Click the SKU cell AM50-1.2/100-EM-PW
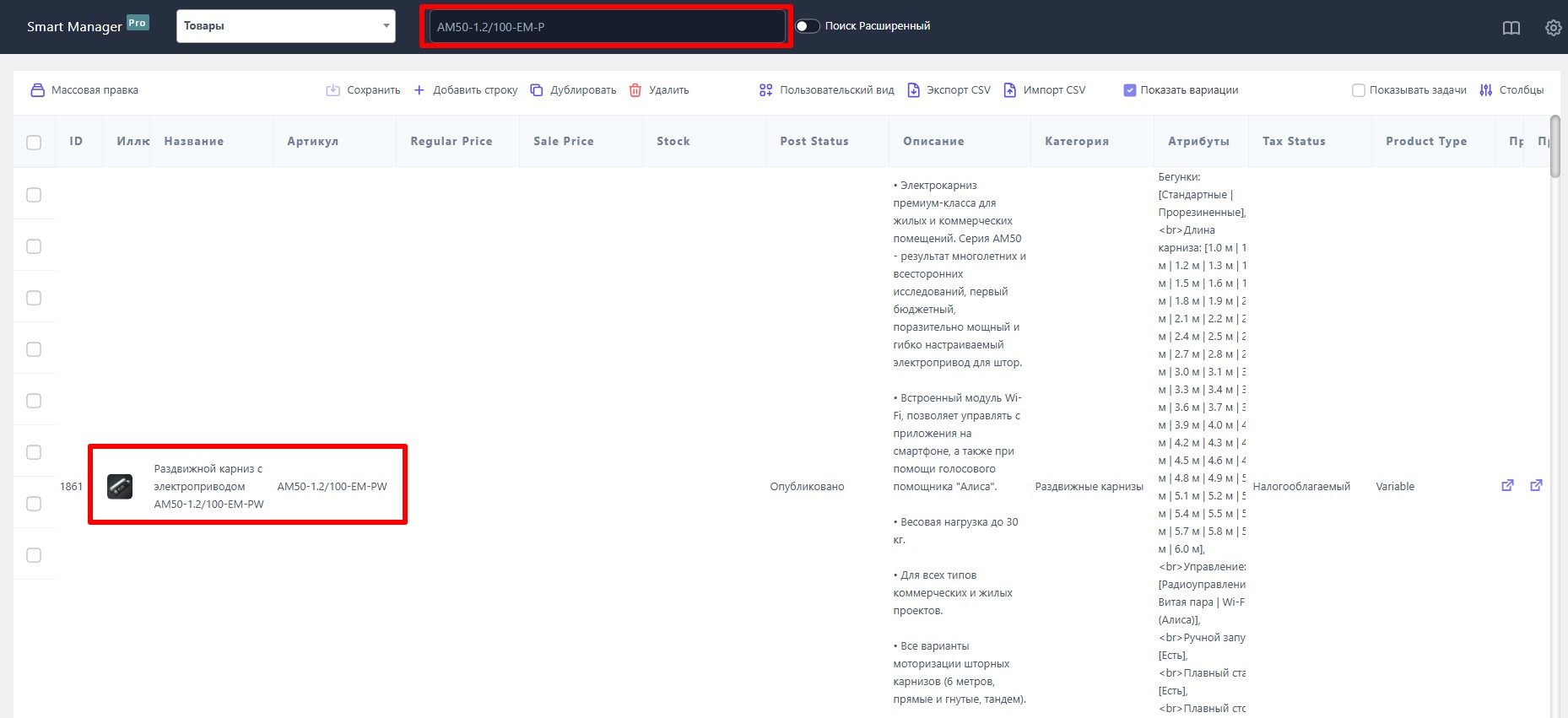This screenshot has height=718, width=1568. pyautogui.click(x=333, y=487)
